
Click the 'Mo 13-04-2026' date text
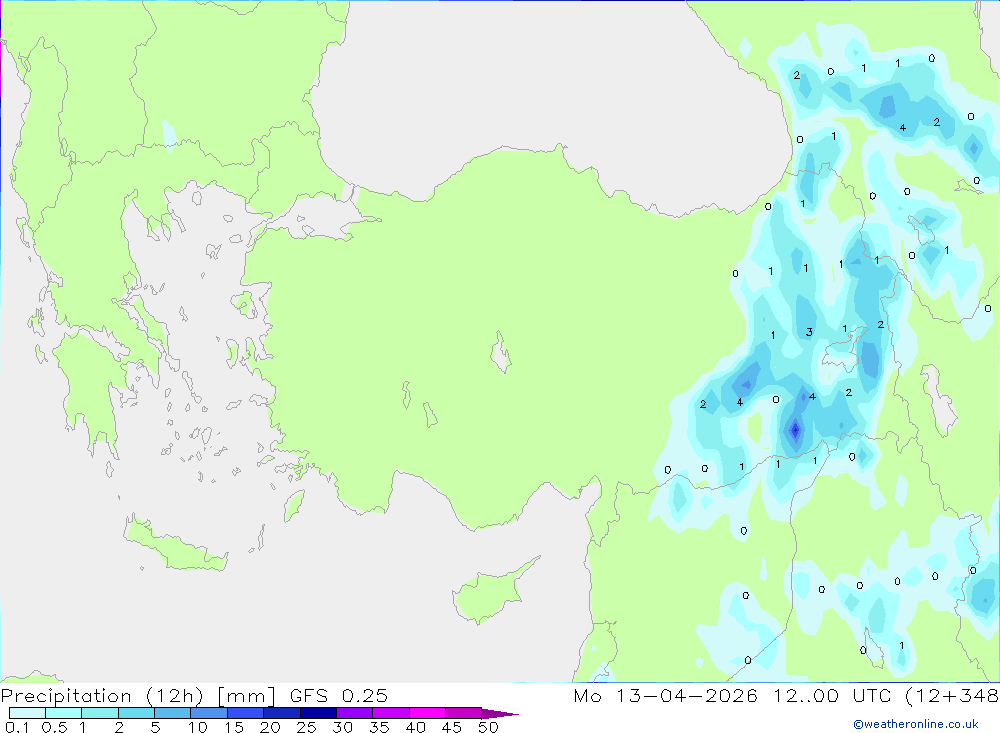(665, 696)
